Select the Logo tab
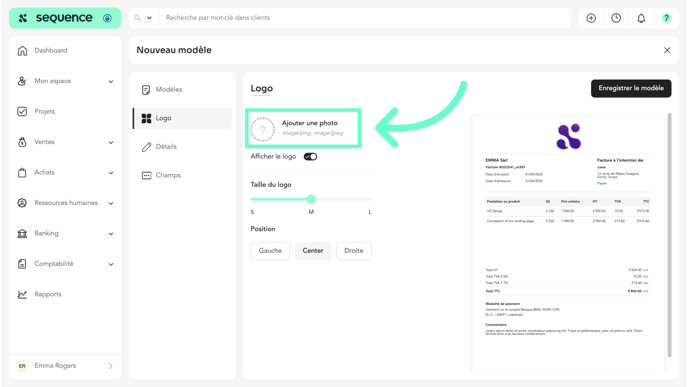 (x=182, y=118)
